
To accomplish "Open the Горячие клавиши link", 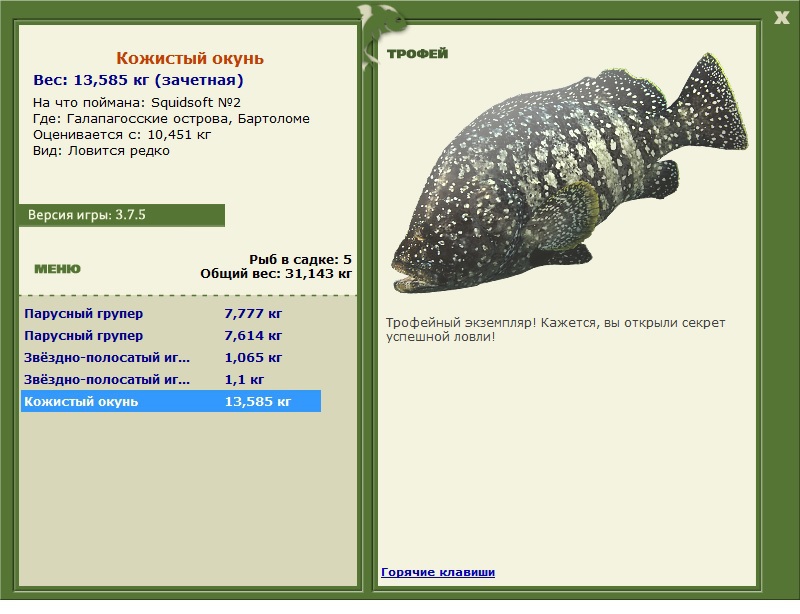I will [438, 572].
